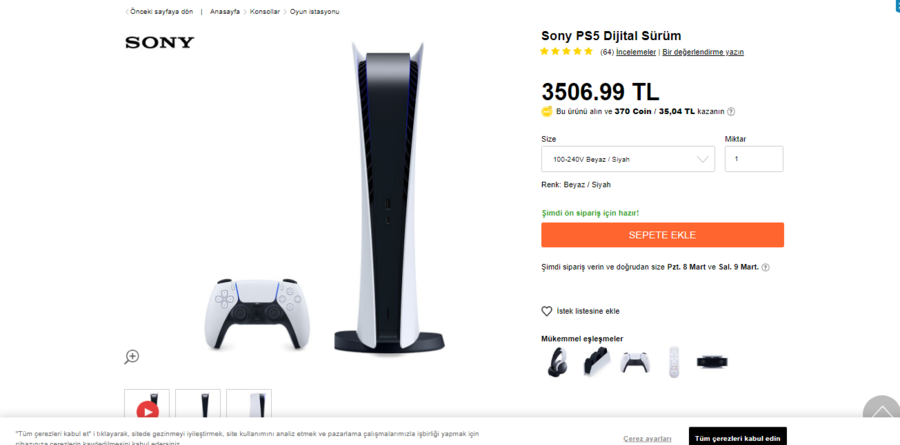Click the magnifier zoom icon under product image
Viewport: 900px width, 445px height.
coord(132,357)
